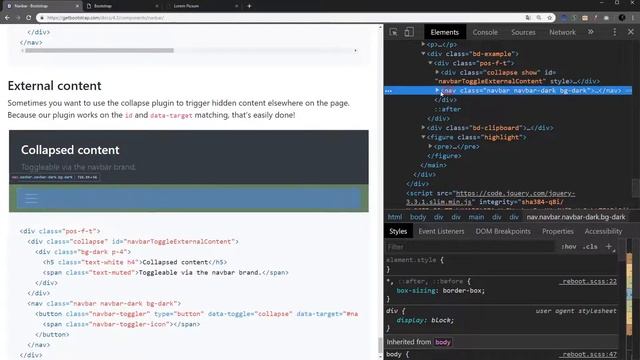The height and width of the screenshot is (360, 640).
Task: Expand the pre element node
Action: (430, 146)
